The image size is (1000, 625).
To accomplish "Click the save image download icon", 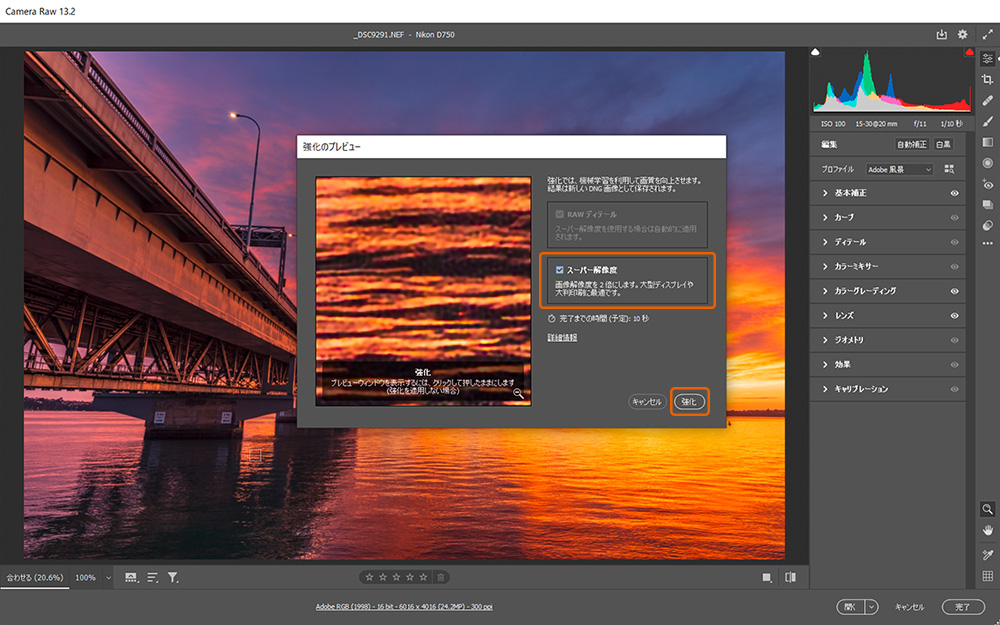I will 941,35.
